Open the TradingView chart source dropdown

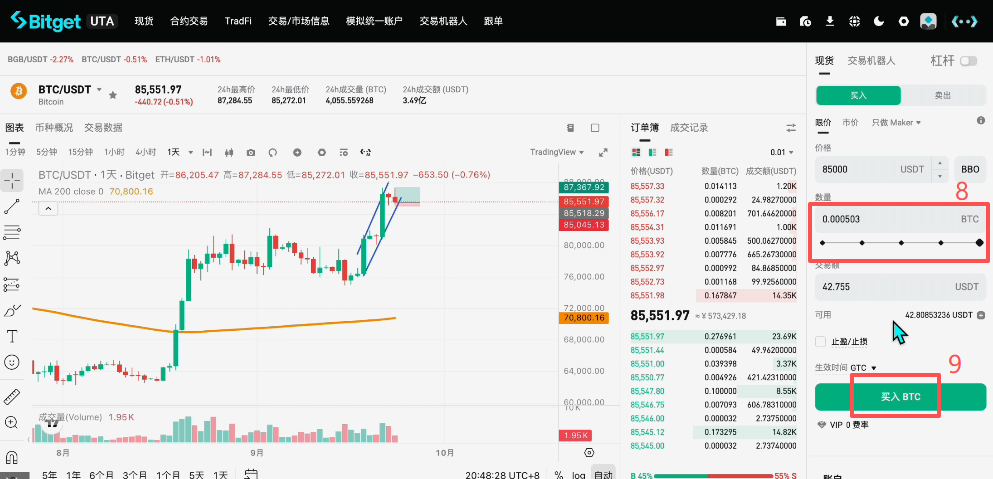coord(557,152)
